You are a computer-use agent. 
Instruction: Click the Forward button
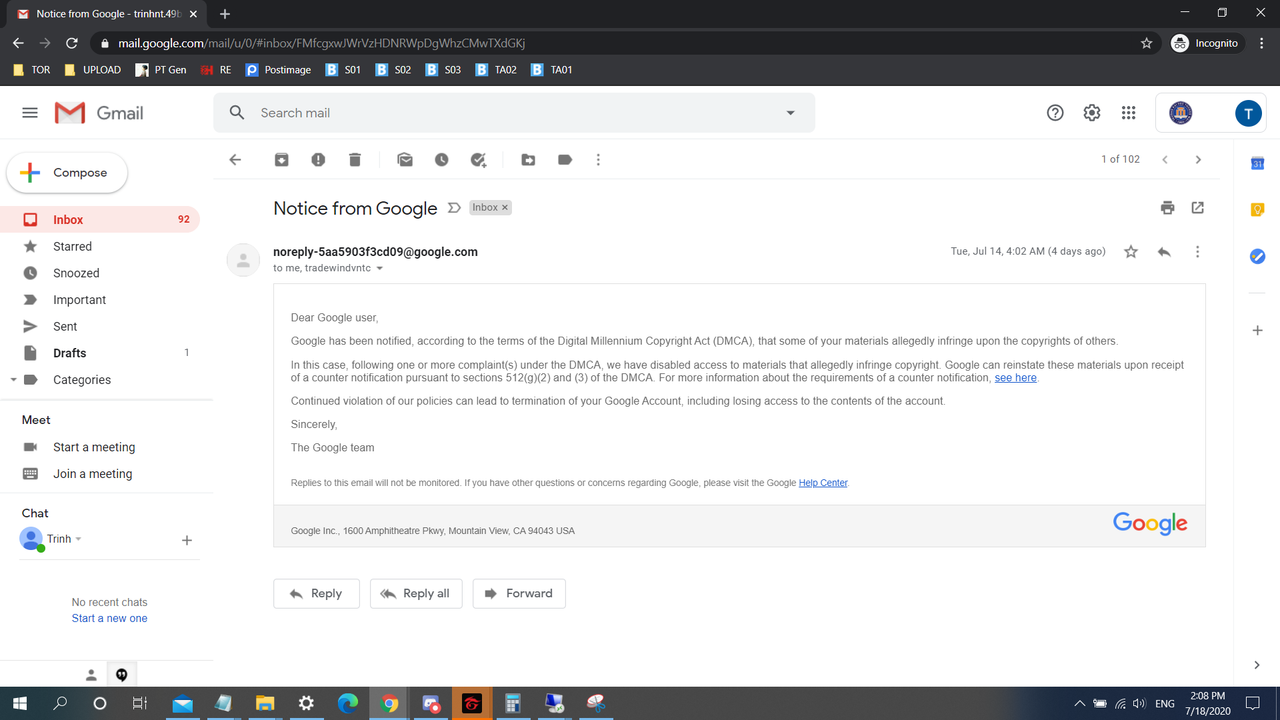[519, 593]
